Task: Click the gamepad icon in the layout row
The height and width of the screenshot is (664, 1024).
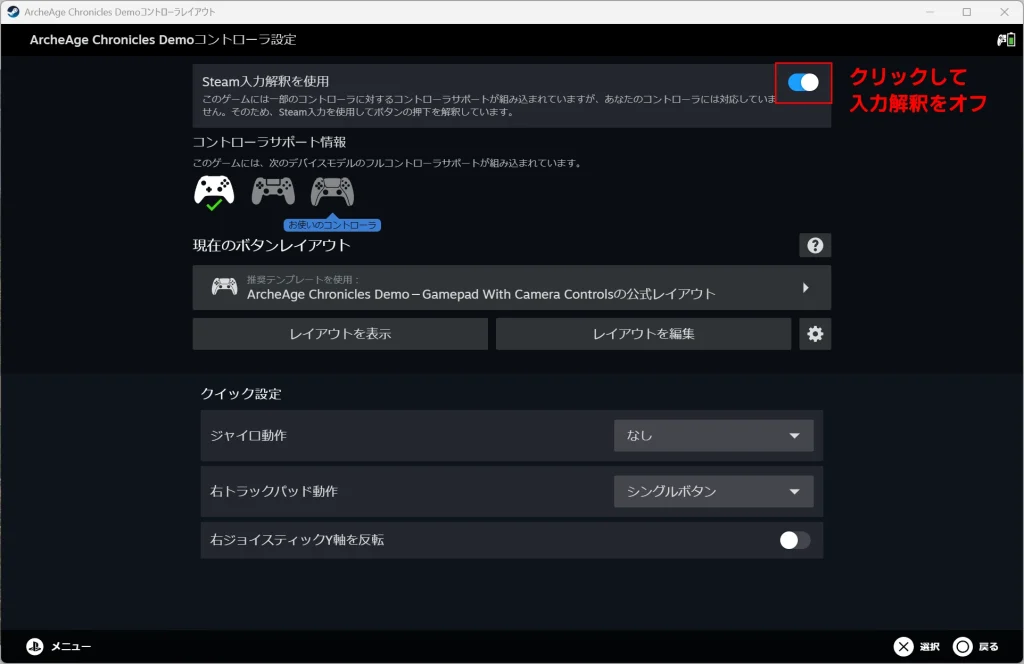Action: (224, 287)
